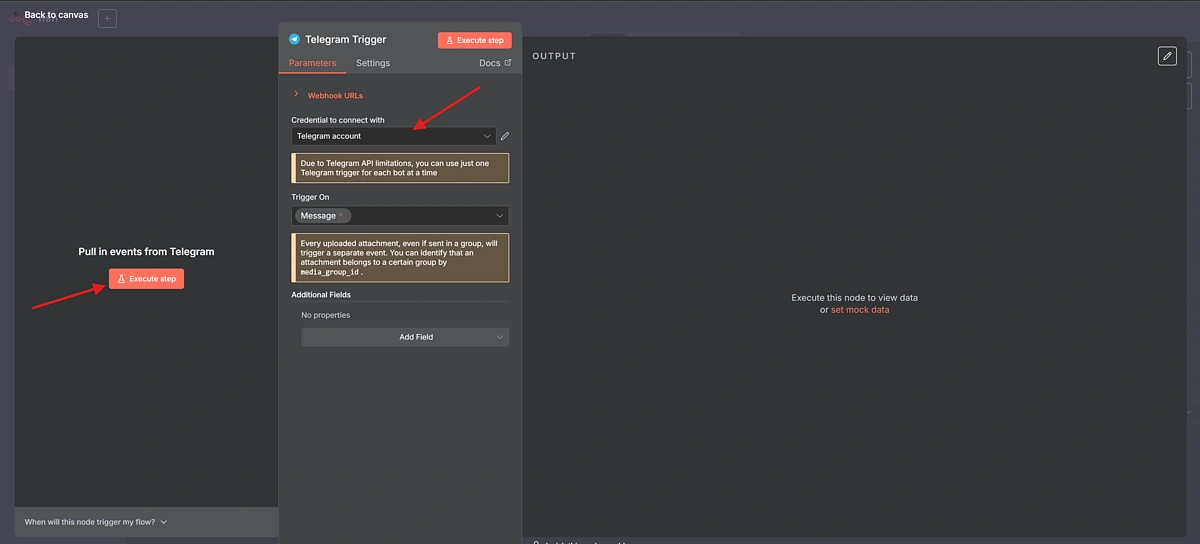Click the set mock data link
1200x544 pixels.
[x=859, y=310]
